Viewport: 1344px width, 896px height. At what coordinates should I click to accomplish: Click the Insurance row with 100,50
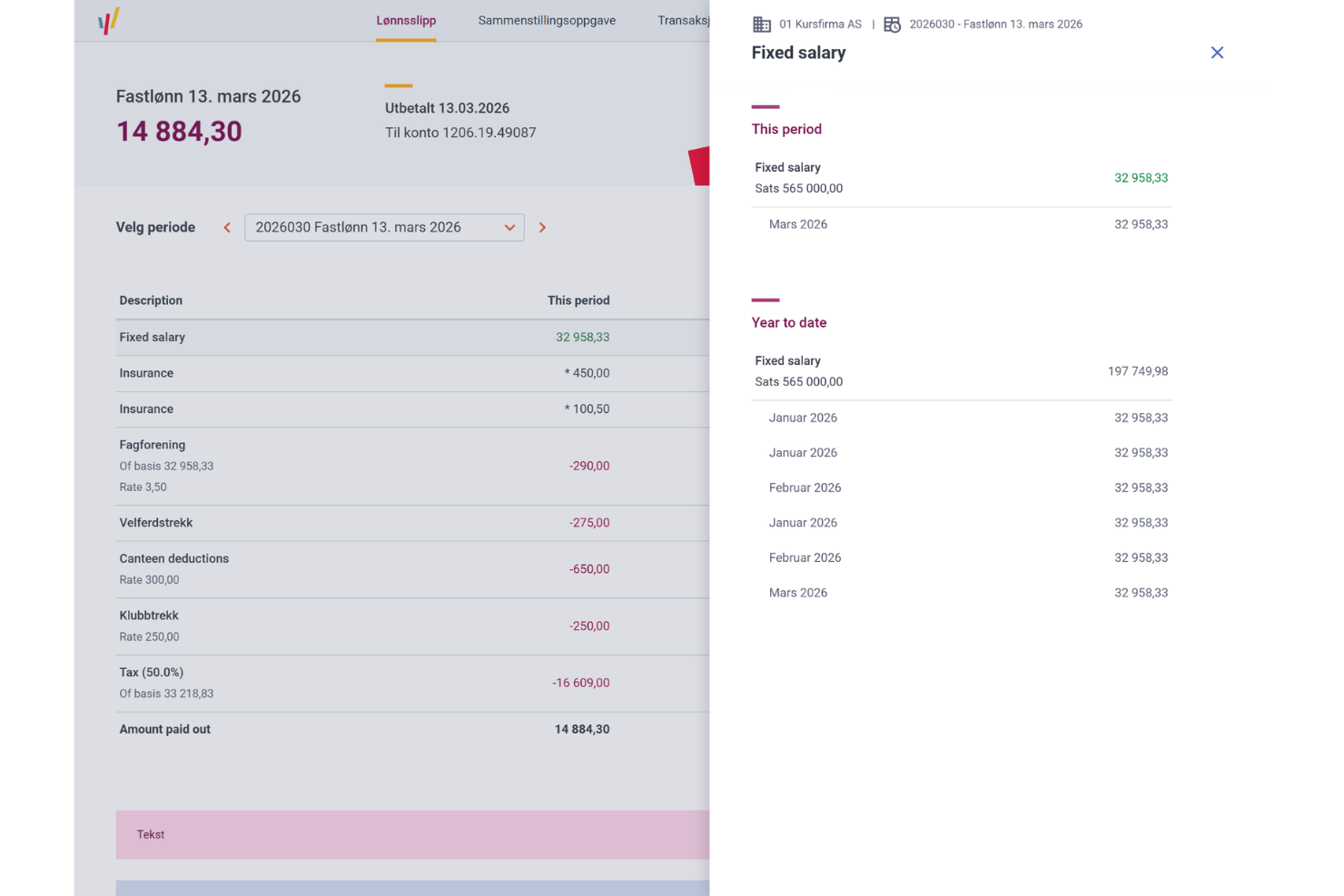click(412, 409)
